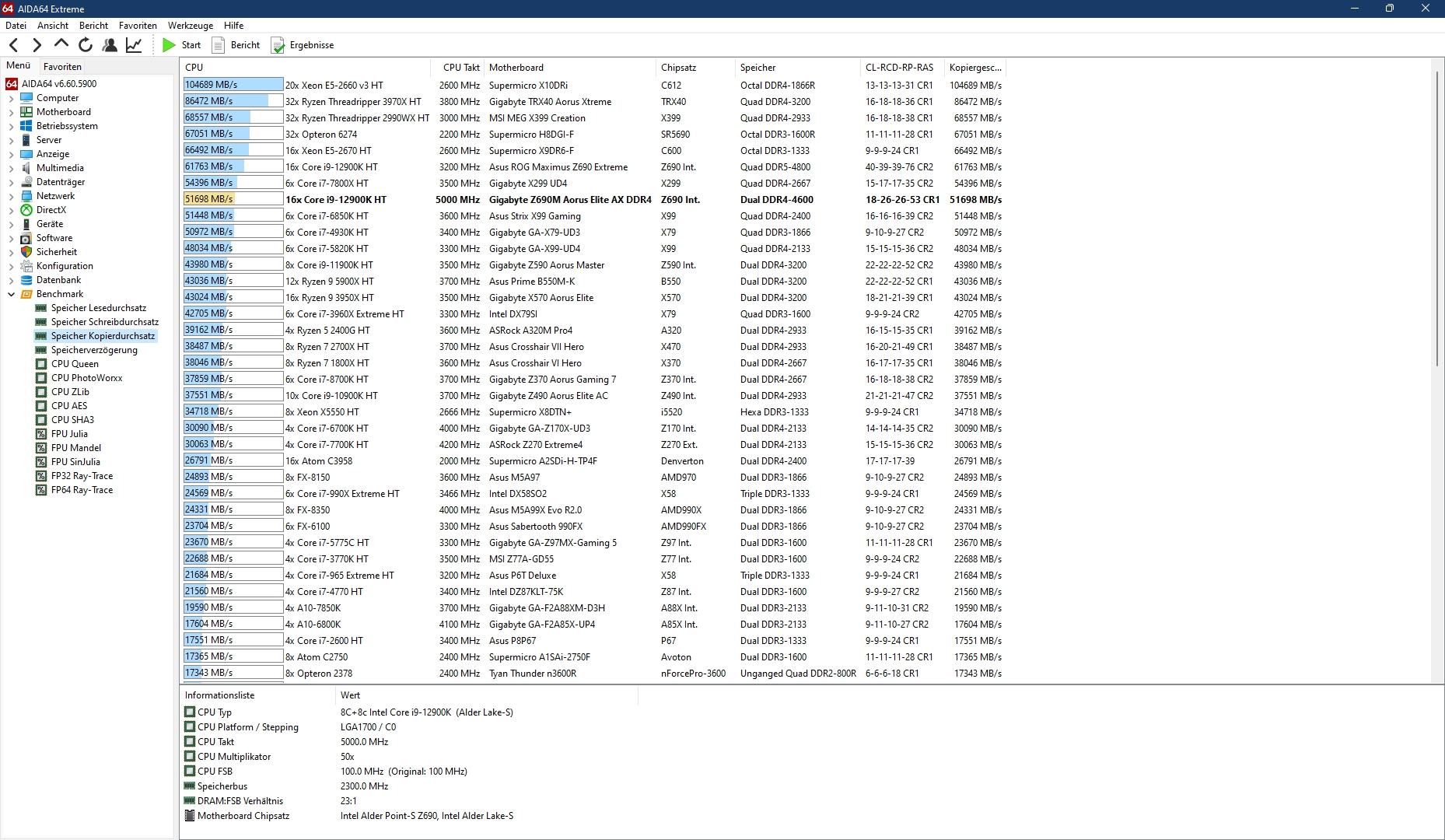Click the CPU Queen chip icon
Viewport: 1445px width, 840px height.
point(41,364)
